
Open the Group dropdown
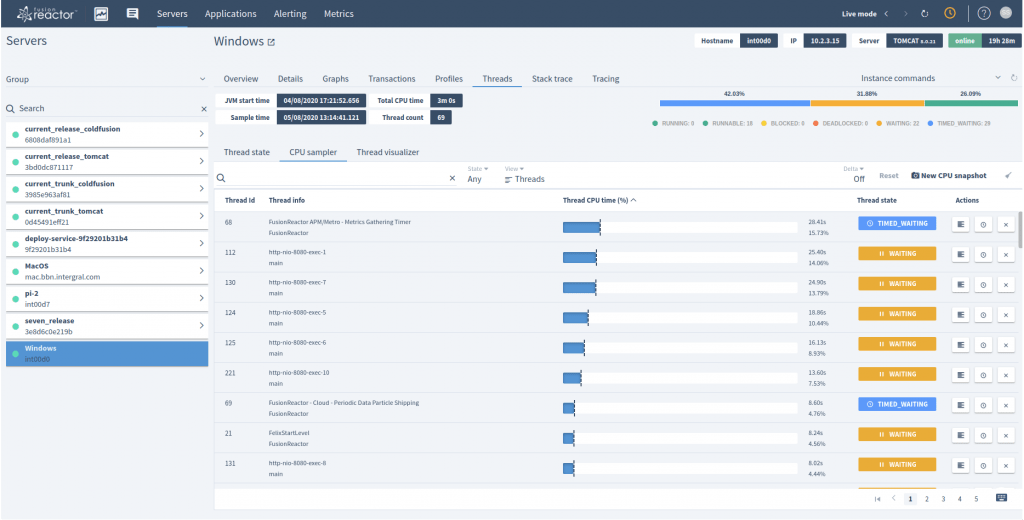tap(106, 79)
